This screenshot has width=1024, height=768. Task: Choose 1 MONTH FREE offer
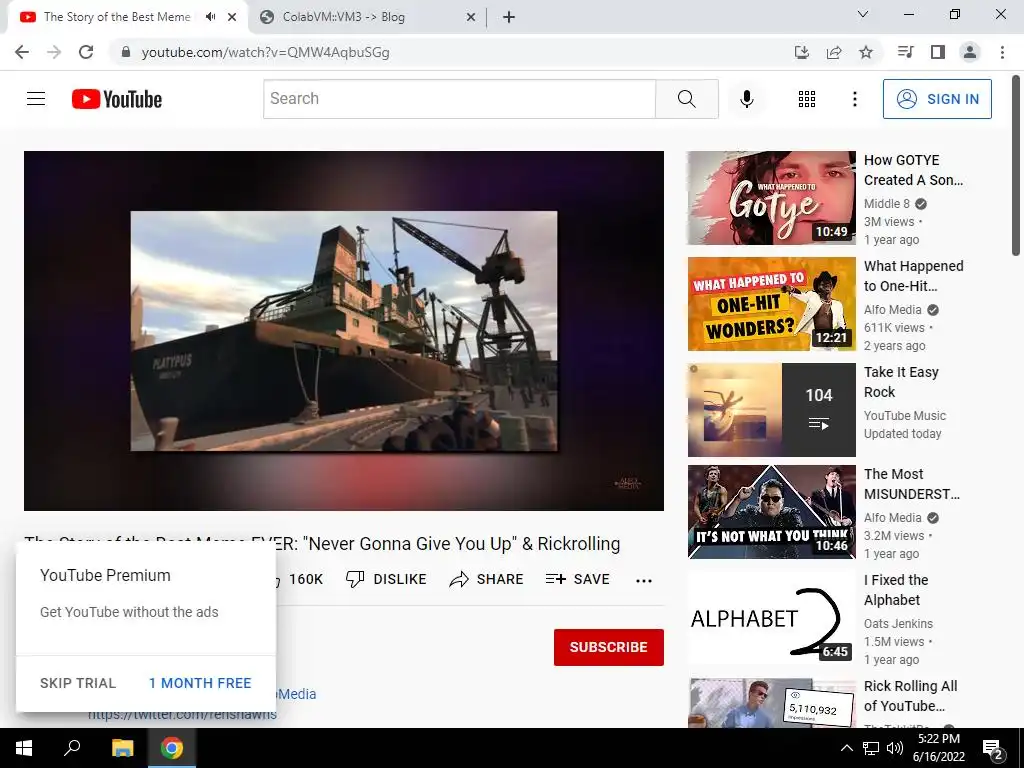[x=200, y=683]
